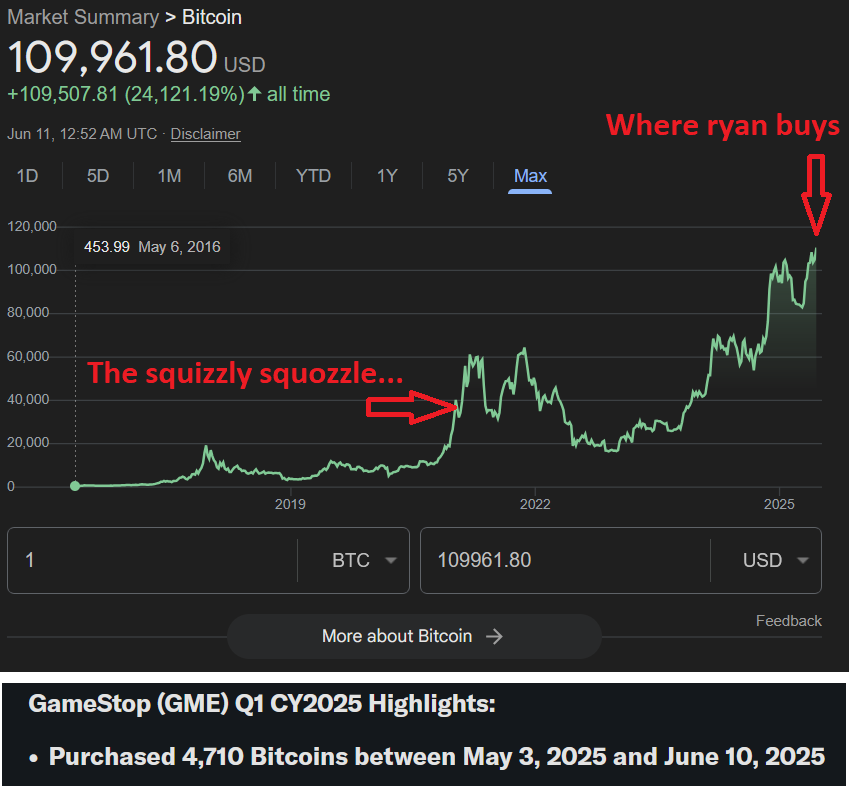Viewport: 849px width, 786px height.
Task: Open the USD currency dropdown
Action: point(775,560)
